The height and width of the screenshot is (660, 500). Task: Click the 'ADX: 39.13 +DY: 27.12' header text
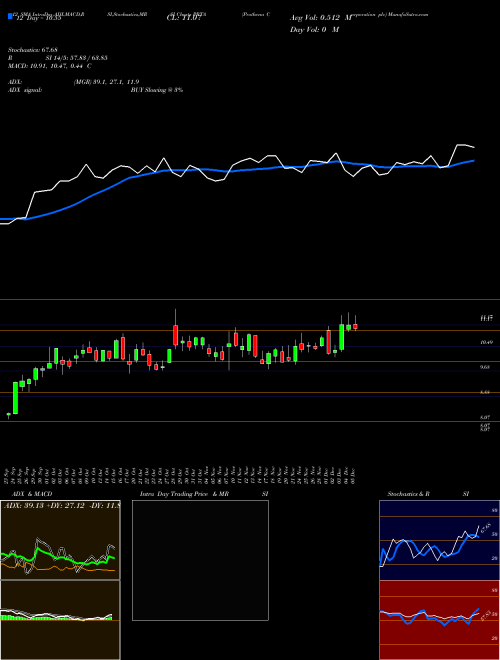click(45, 506)
